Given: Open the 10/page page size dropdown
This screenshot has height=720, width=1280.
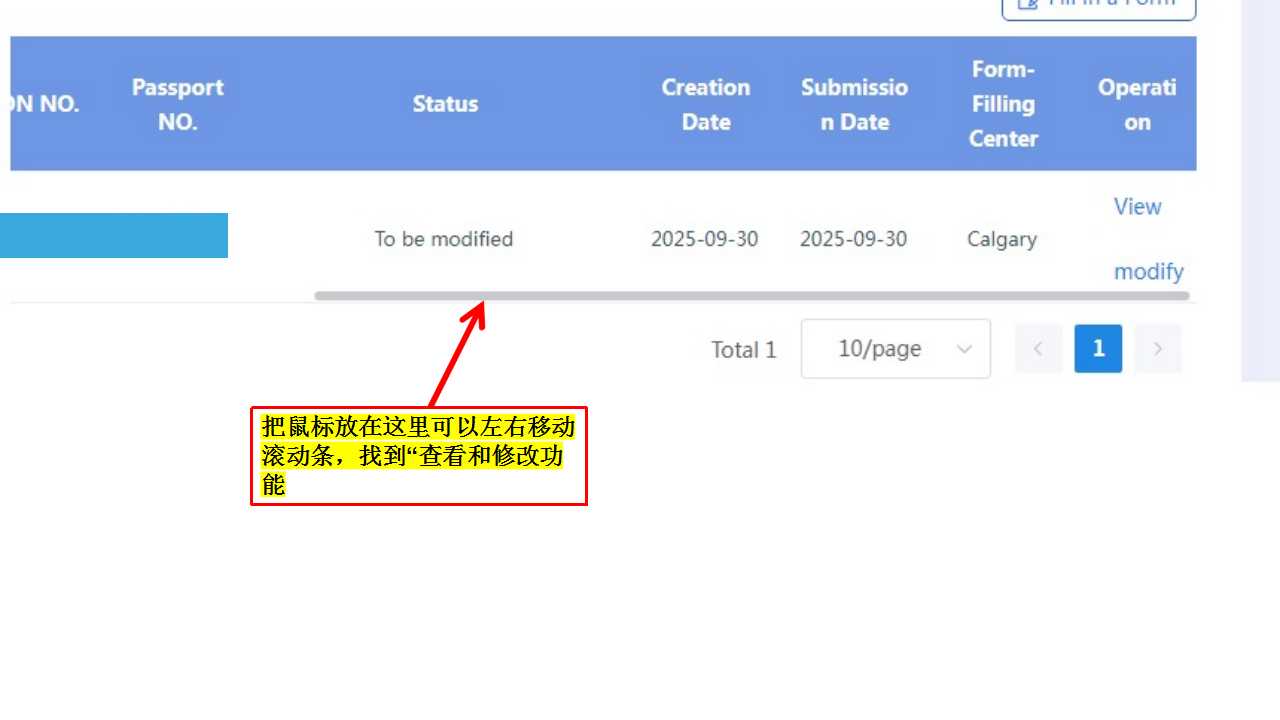Looking at the screenshot, I should [x=895, y=349].
